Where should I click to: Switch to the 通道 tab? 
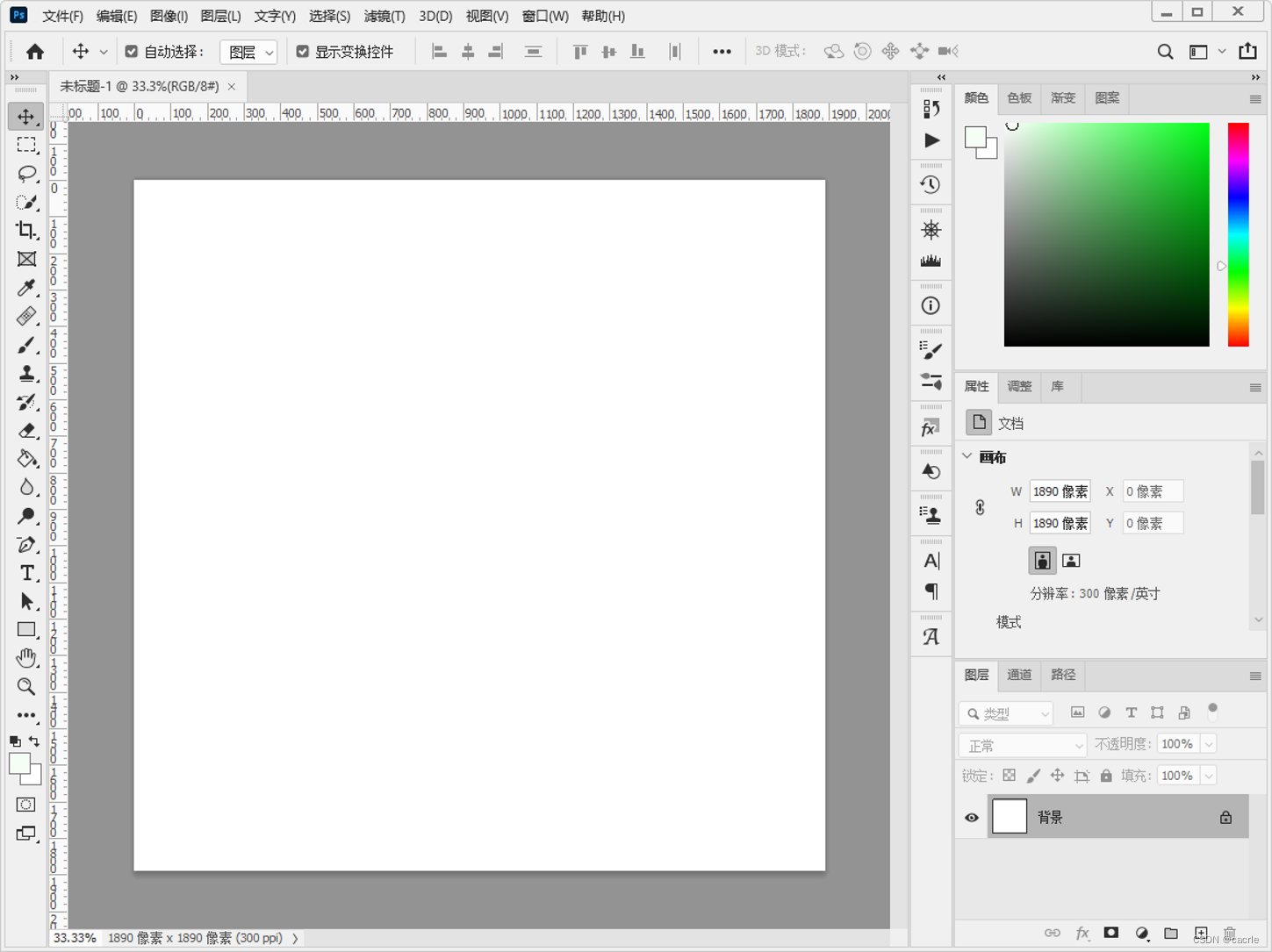1019,675
